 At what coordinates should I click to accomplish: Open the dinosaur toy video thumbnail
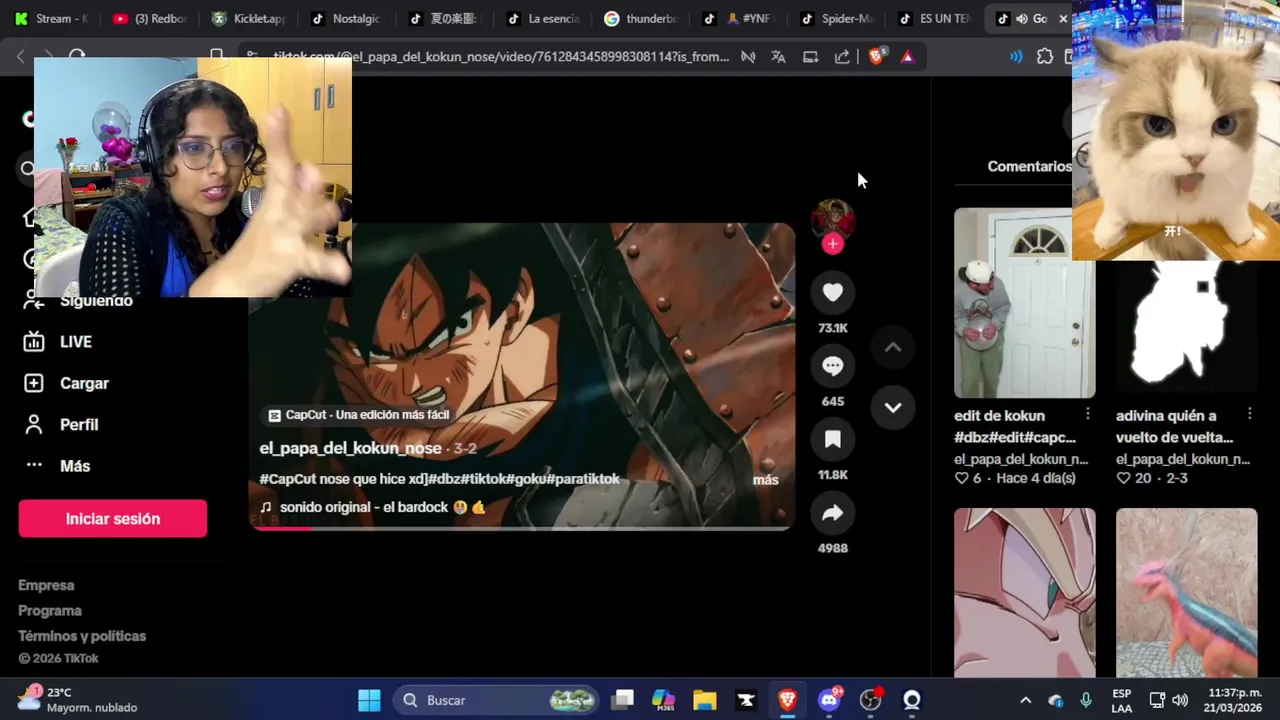1186,593
